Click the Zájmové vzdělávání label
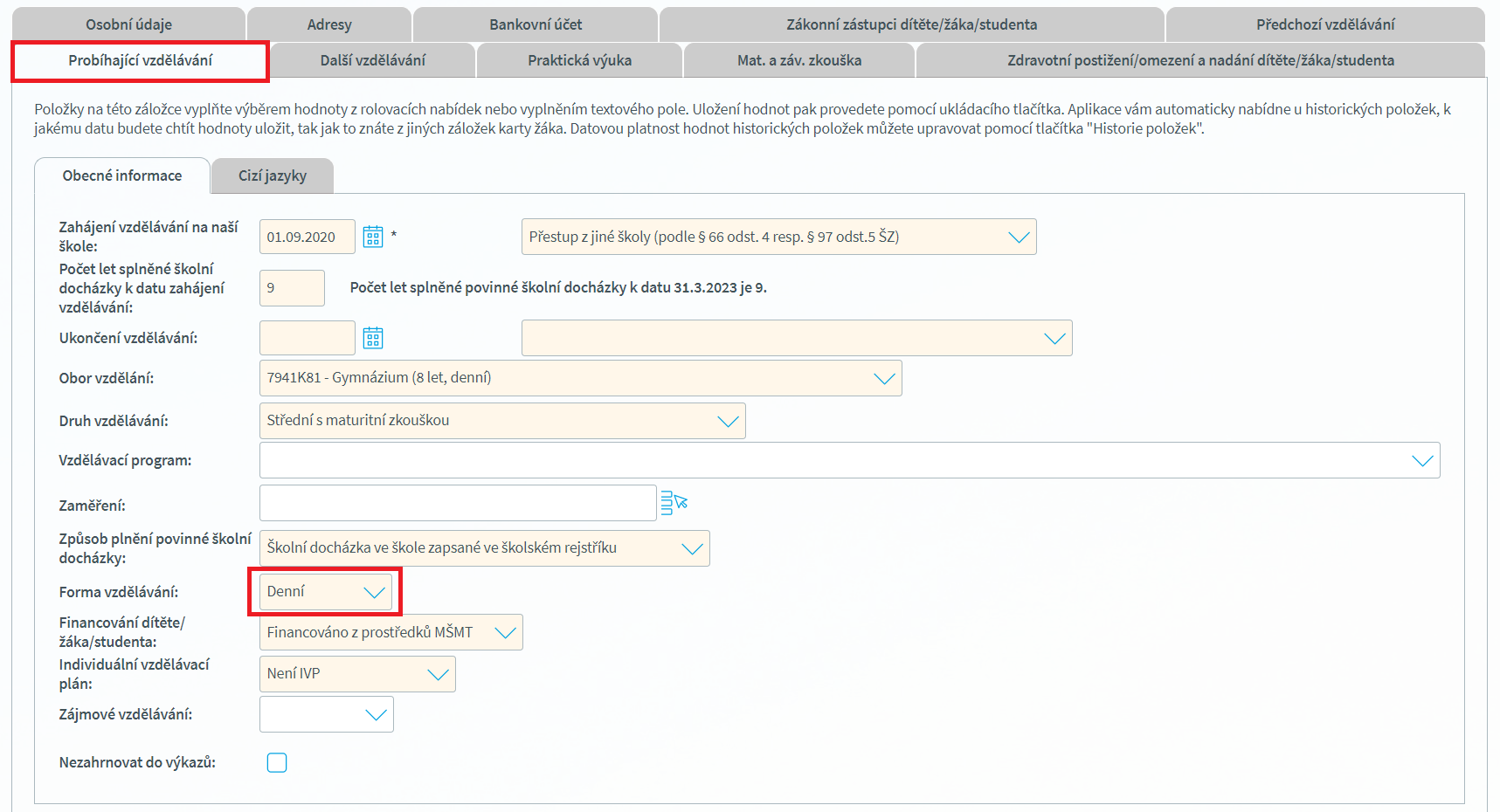Screen dimensions: 1500x812 point(126,714)
